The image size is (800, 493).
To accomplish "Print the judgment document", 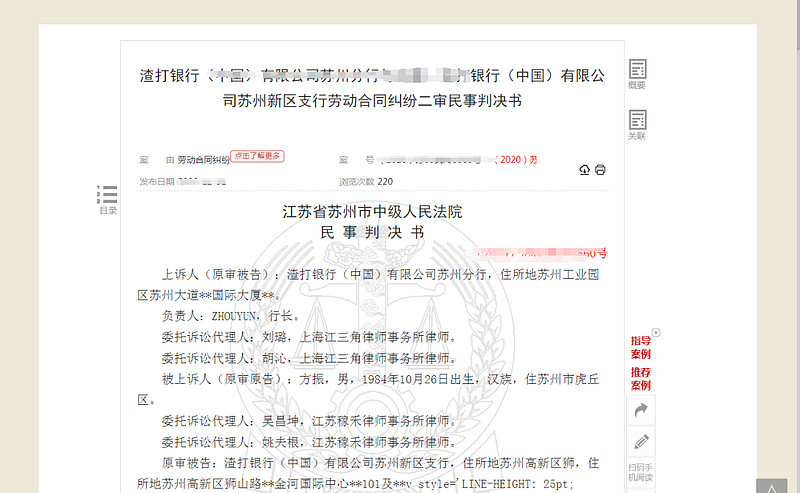I will [600, 169].
